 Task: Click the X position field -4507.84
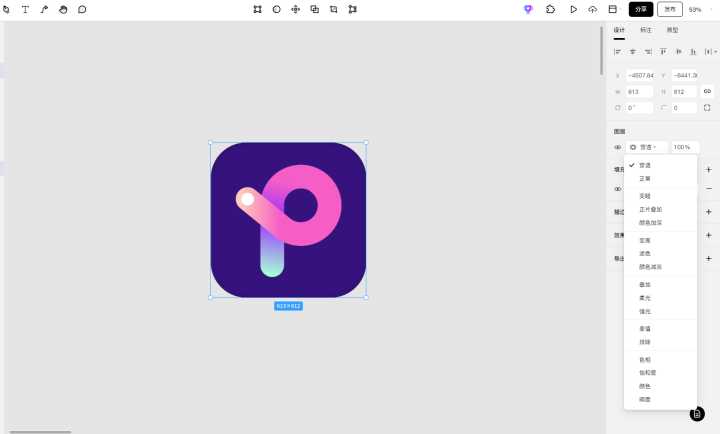click(640, 75)
